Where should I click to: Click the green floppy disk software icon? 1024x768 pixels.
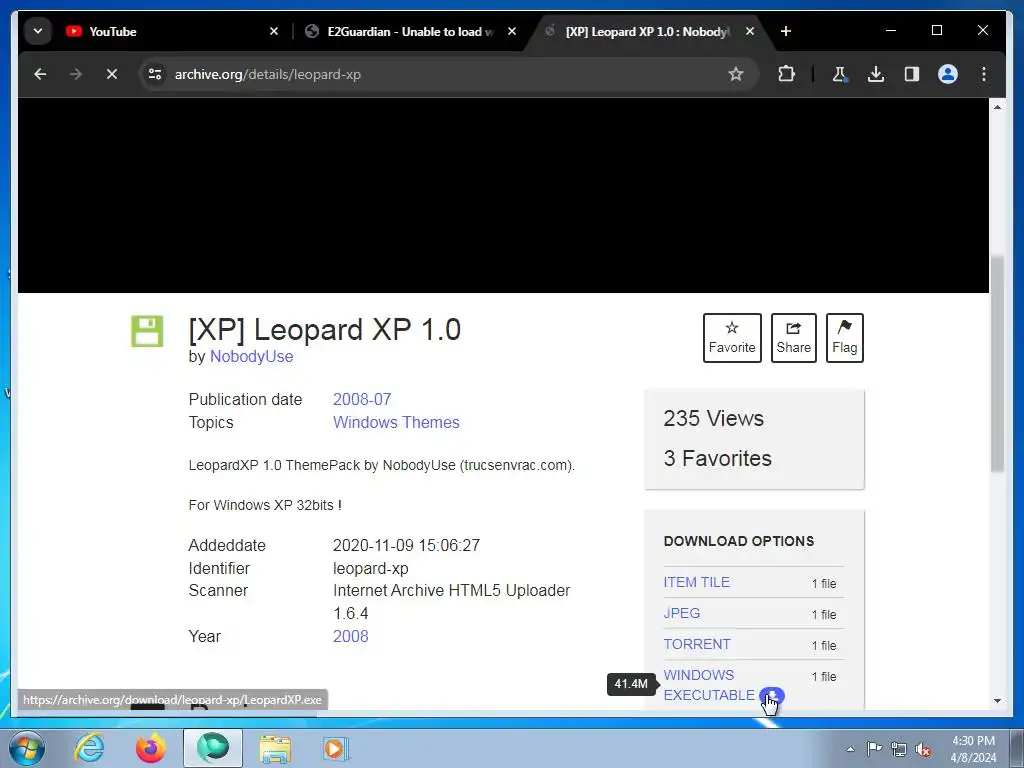147,331
